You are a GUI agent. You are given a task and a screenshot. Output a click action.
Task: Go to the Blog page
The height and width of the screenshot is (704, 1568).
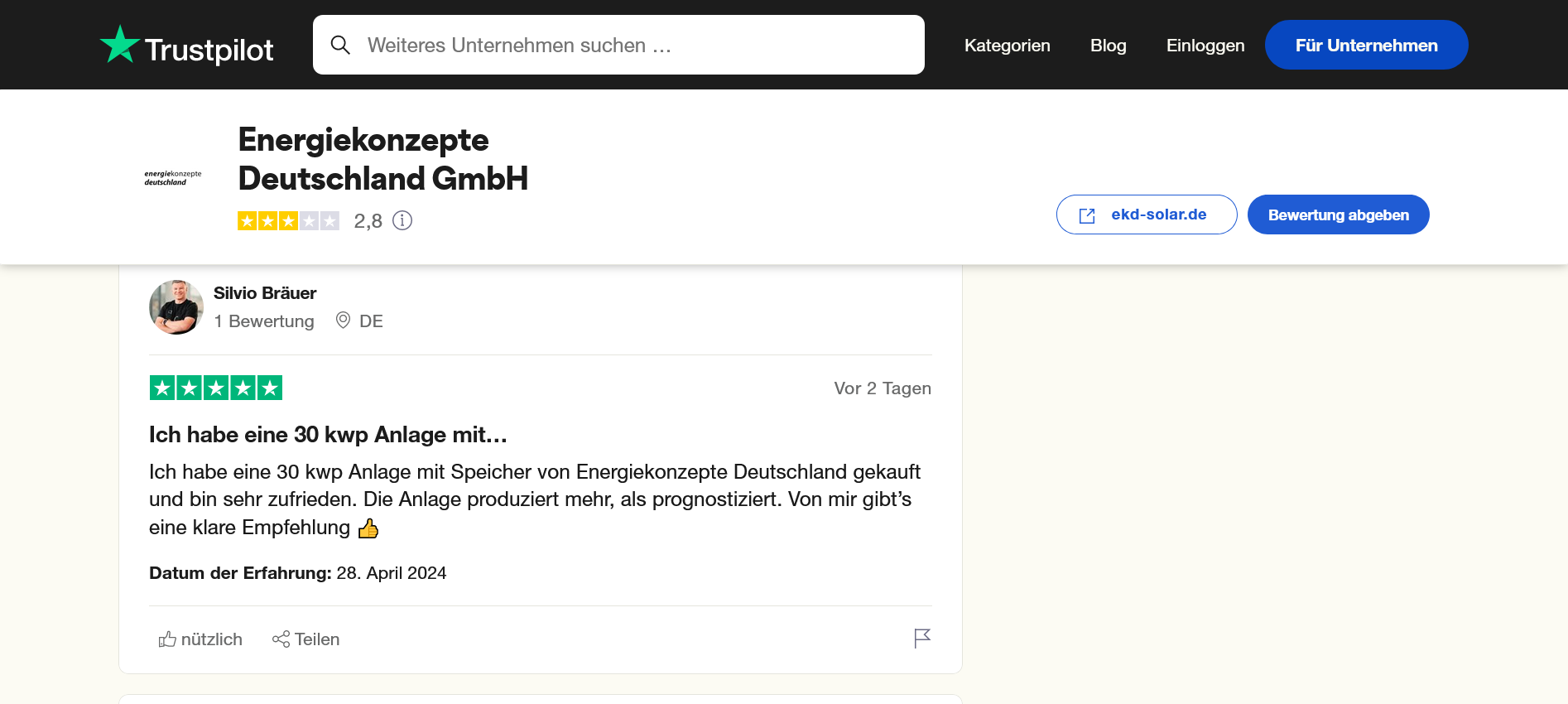(1108, 46)
